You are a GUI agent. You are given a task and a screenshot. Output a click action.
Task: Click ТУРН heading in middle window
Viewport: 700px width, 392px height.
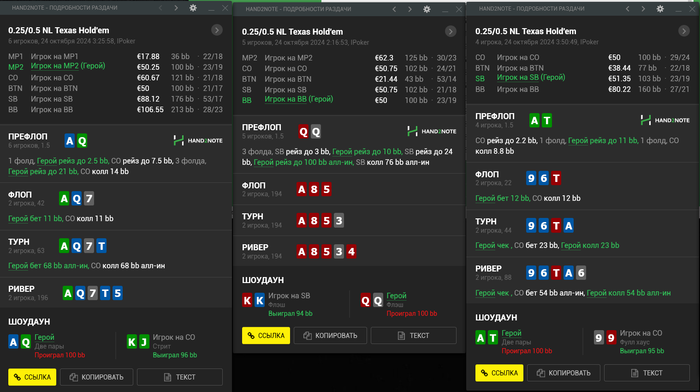pos(253,217)
